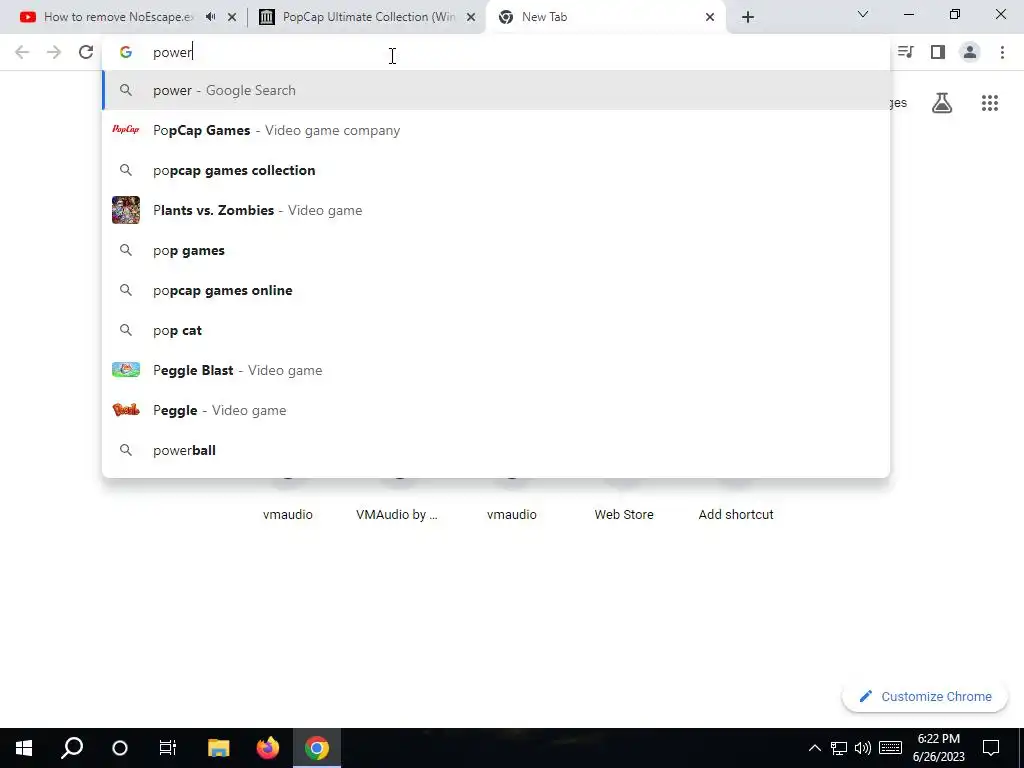Screen dimensions: 1024x768
Task: Close the PopCap Ultimate Collection tab
Action: point(471,17)
